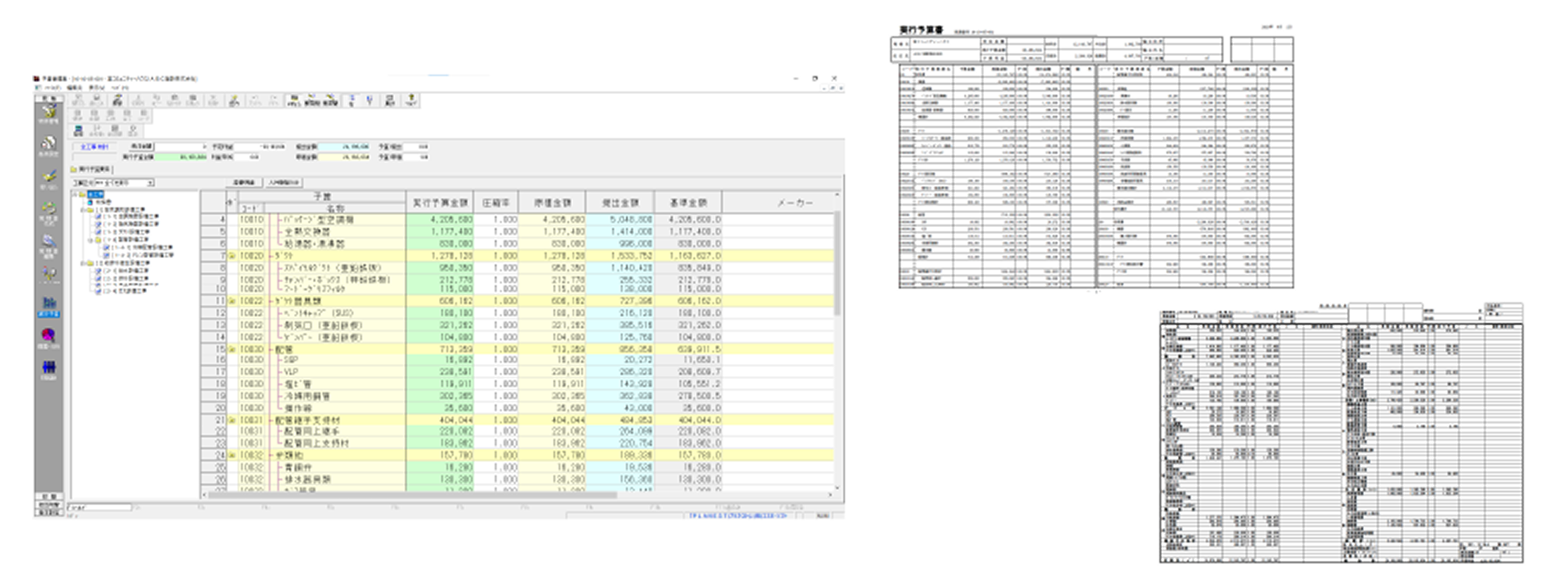
Task: Toggle the checkbox for tree item 2-1
Action: (99, 271)
